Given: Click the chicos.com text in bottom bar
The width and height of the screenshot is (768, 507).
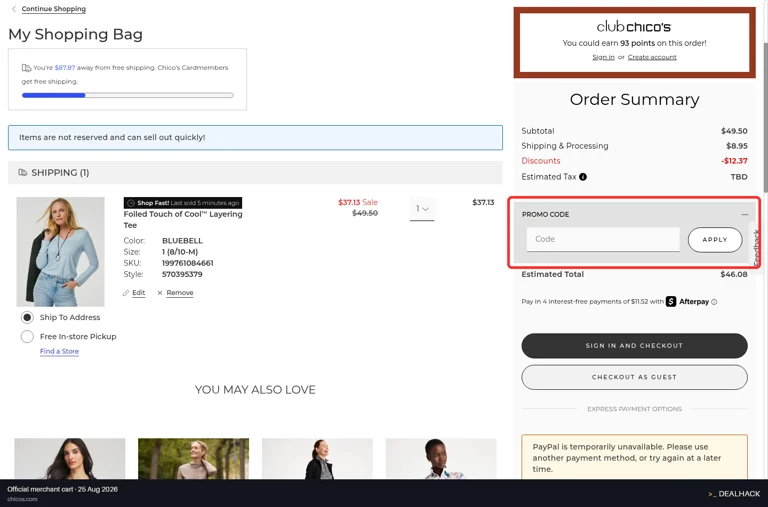Looking at the screenshot, I should tap(22, 499).
